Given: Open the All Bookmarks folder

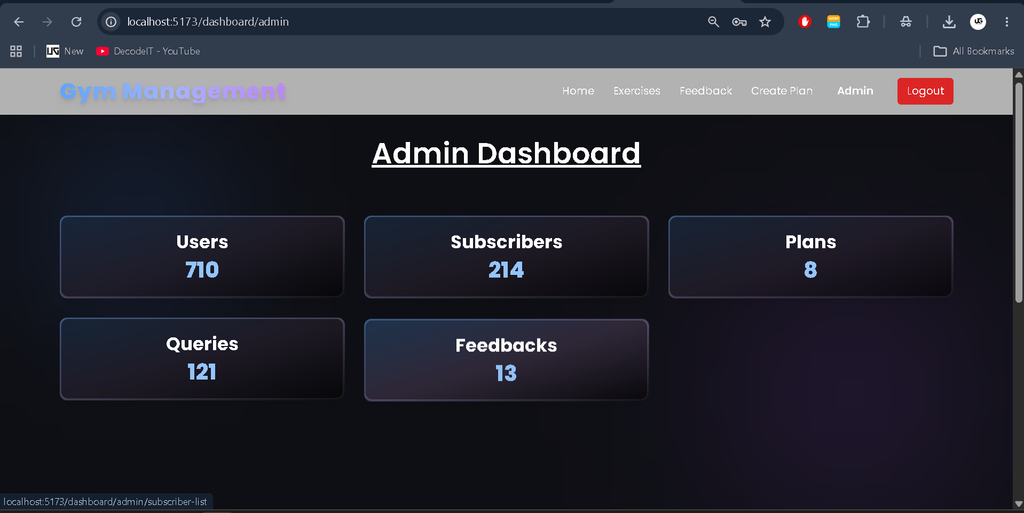Looking at the screenshot, I should click(x=974, y=51).
